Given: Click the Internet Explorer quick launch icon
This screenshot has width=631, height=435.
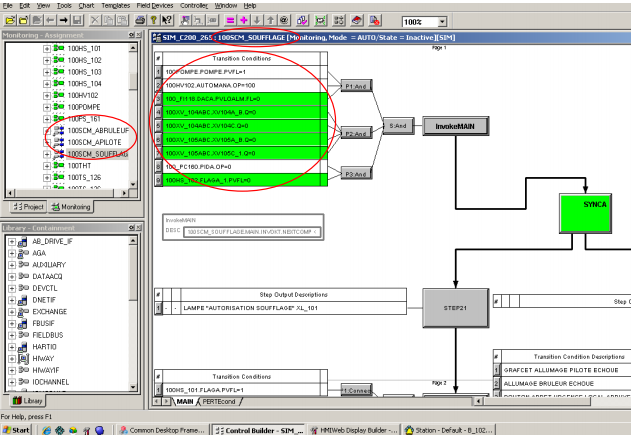Looking at the screenshot, I should pos(47,430).
